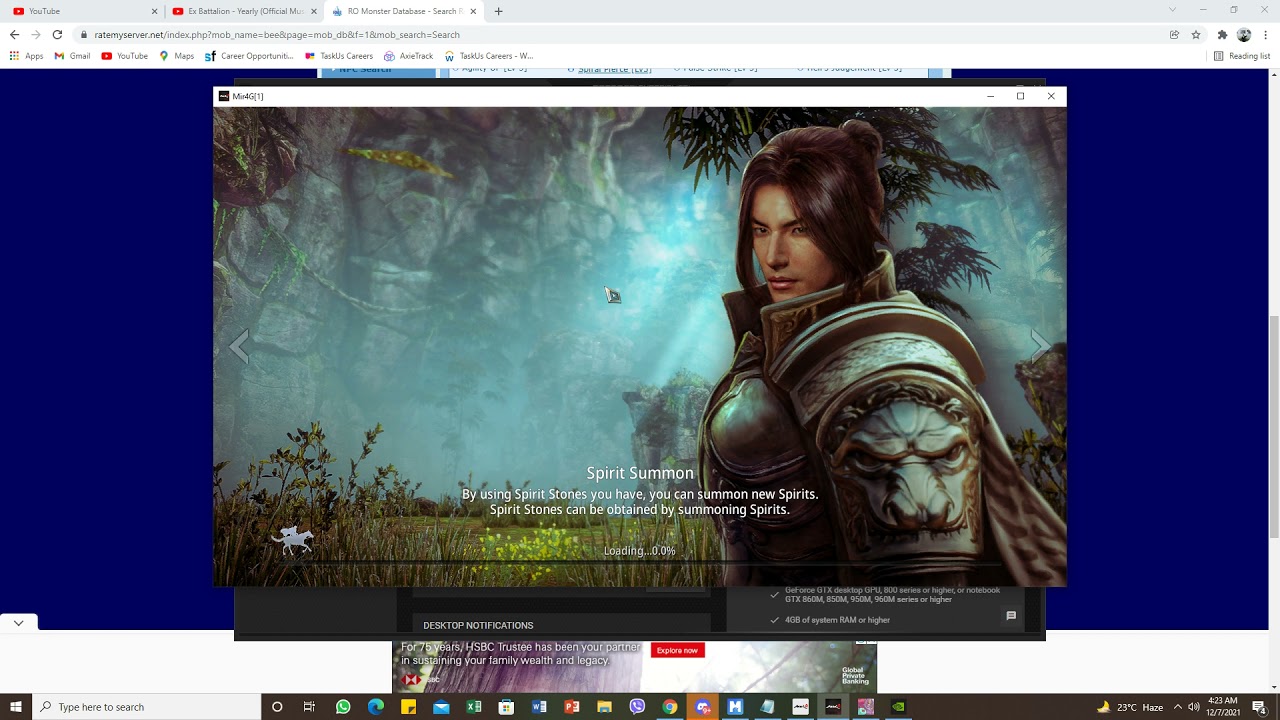Screen dimensions: 1280x720
Task: Open Microsoft Edge from the taskbar
Action: click(376, 707)
